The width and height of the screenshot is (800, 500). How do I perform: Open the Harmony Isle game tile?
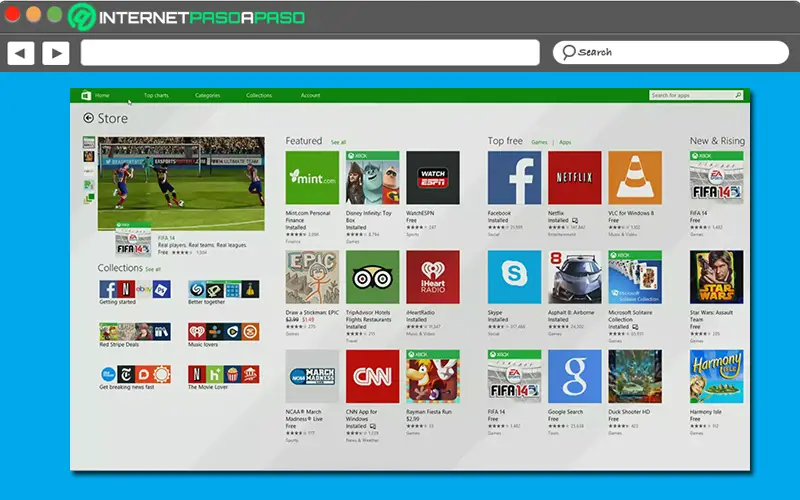tap(716, 377)
